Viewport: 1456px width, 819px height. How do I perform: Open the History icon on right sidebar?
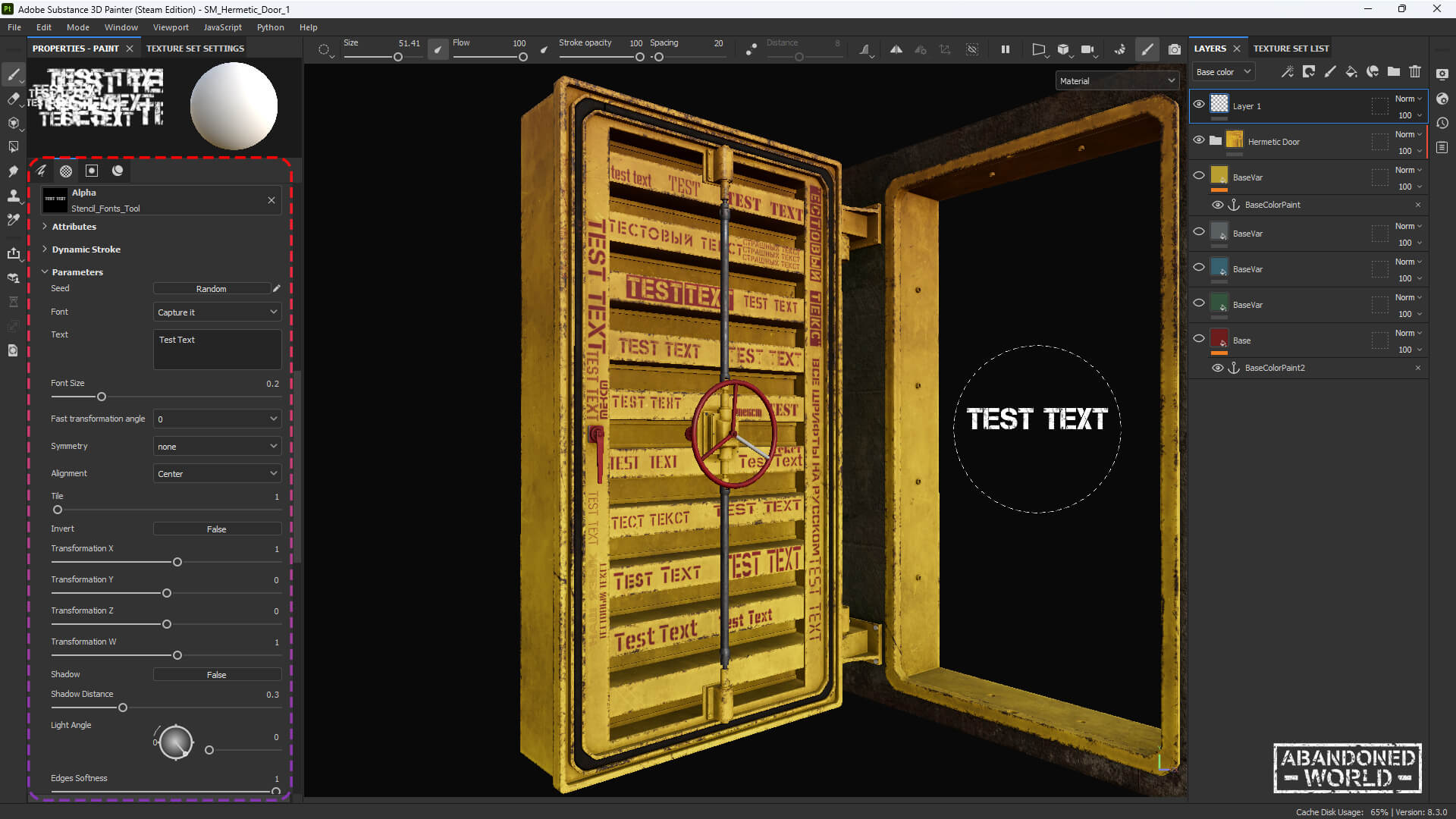(x=1442, y=123)
